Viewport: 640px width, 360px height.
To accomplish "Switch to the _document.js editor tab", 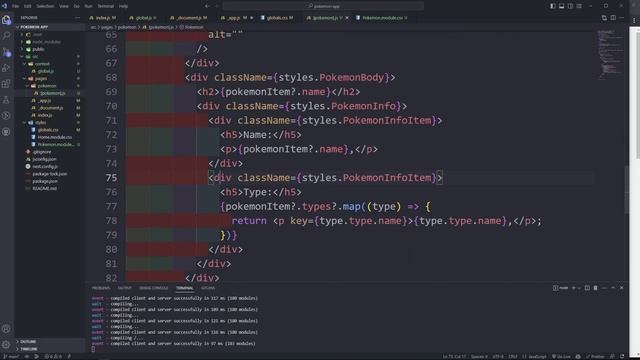I will coord(189,18).
